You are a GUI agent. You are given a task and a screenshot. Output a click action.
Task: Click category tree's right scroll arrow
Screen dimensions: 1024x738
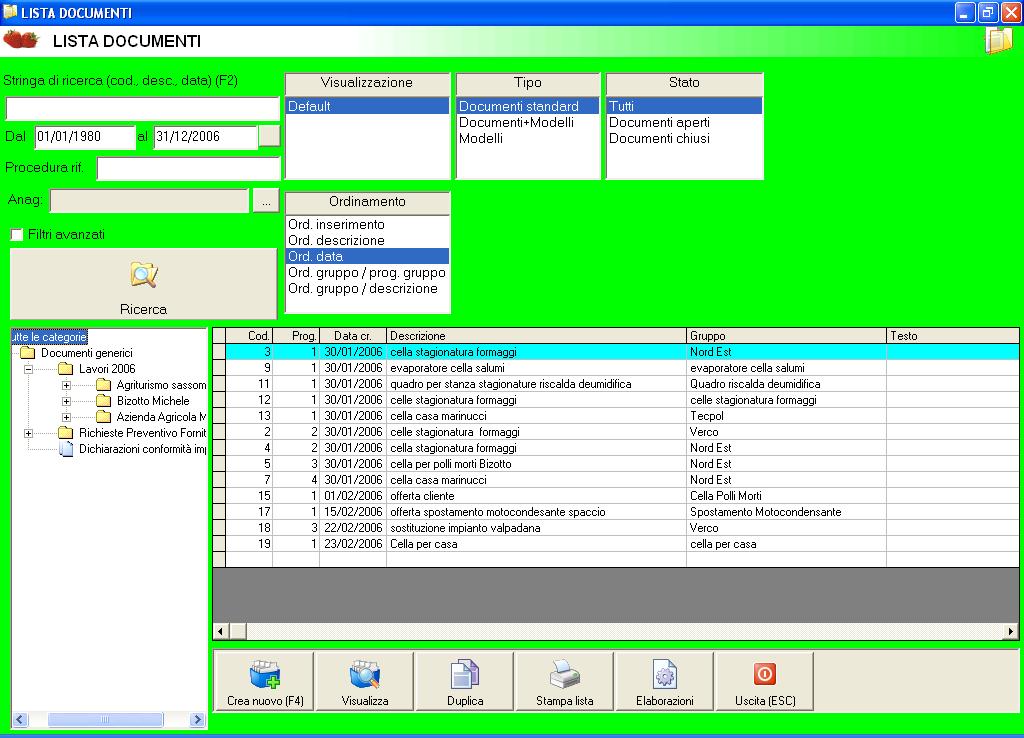pos(197,720)
